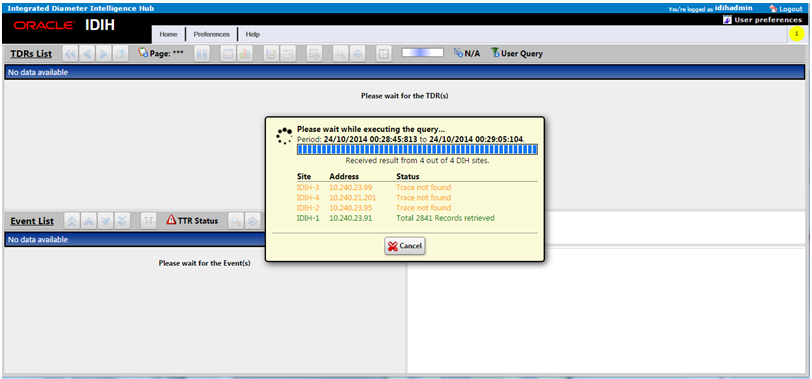Click the query progress bar in dialog
812x379 pixels.
pos(417,150)
